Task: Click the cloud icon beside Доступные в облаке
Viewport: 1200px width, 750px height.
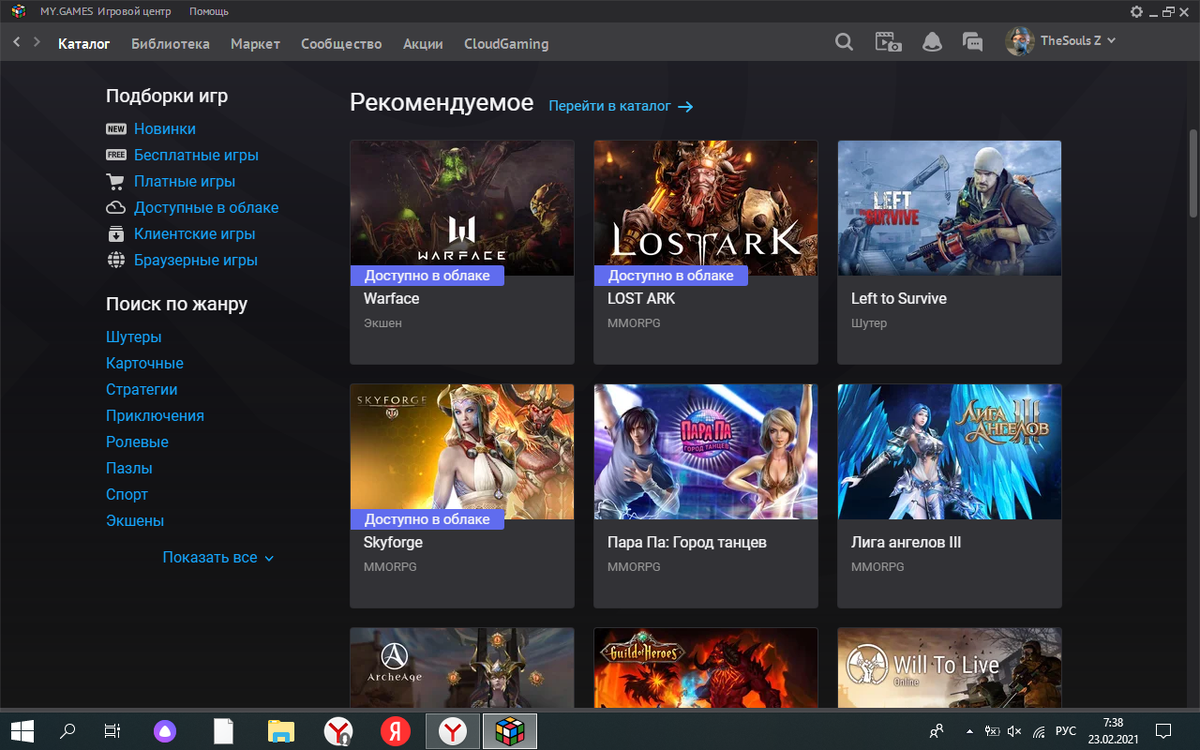Action: click(x=116, y=207)
